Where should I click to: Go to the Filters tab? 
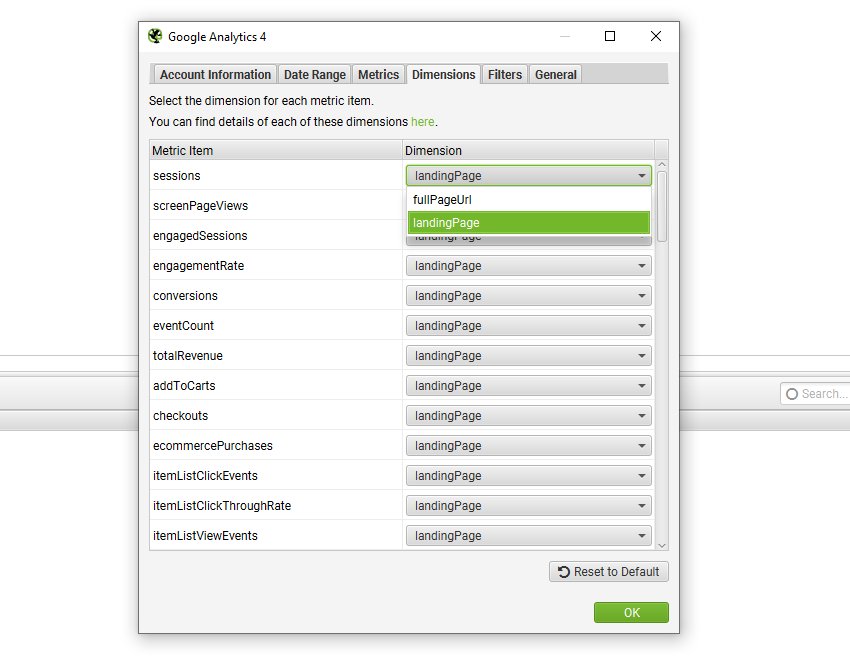point(505,74)
